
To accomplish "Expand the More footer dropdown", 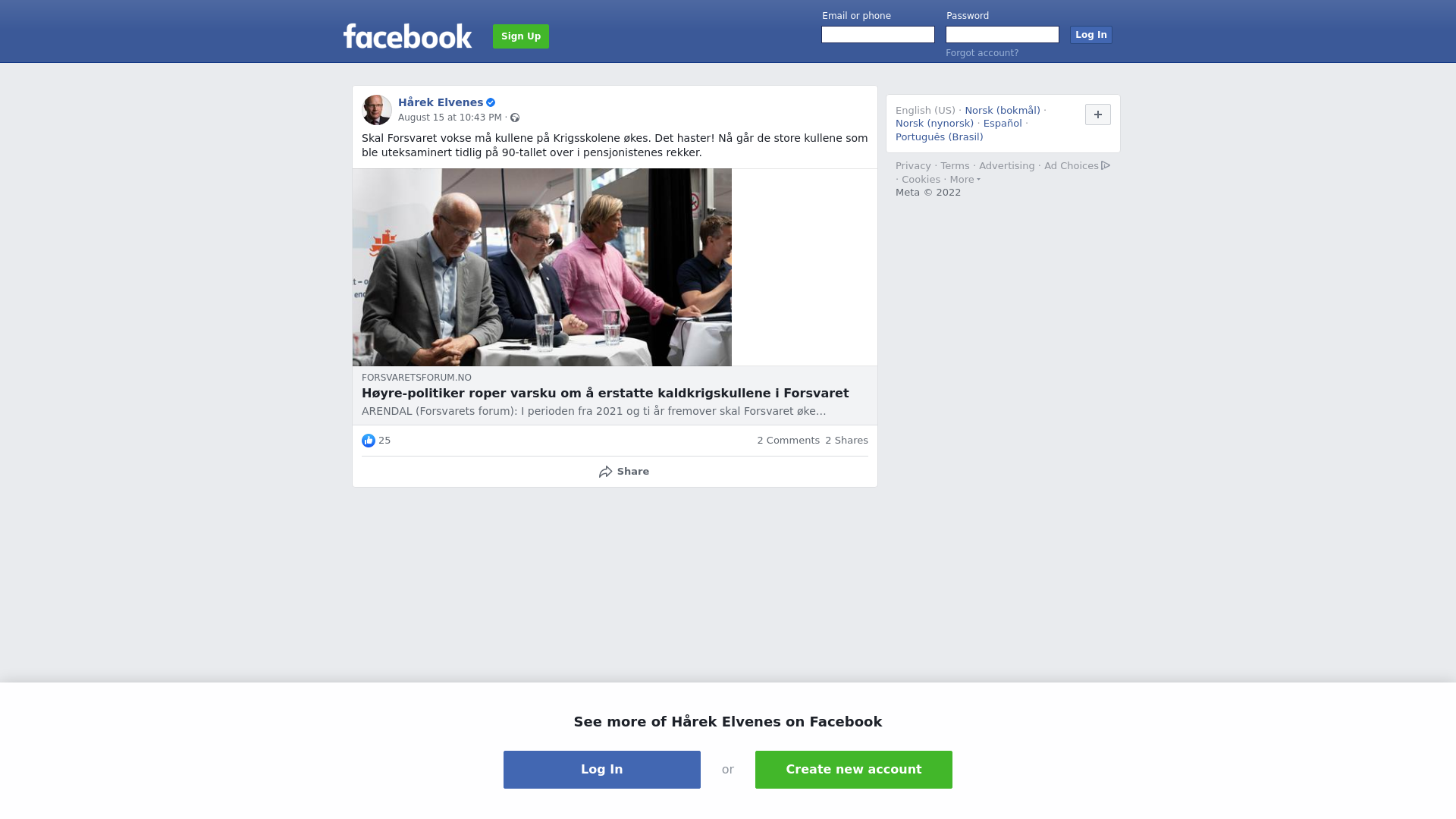I will (x=965, y=180).
